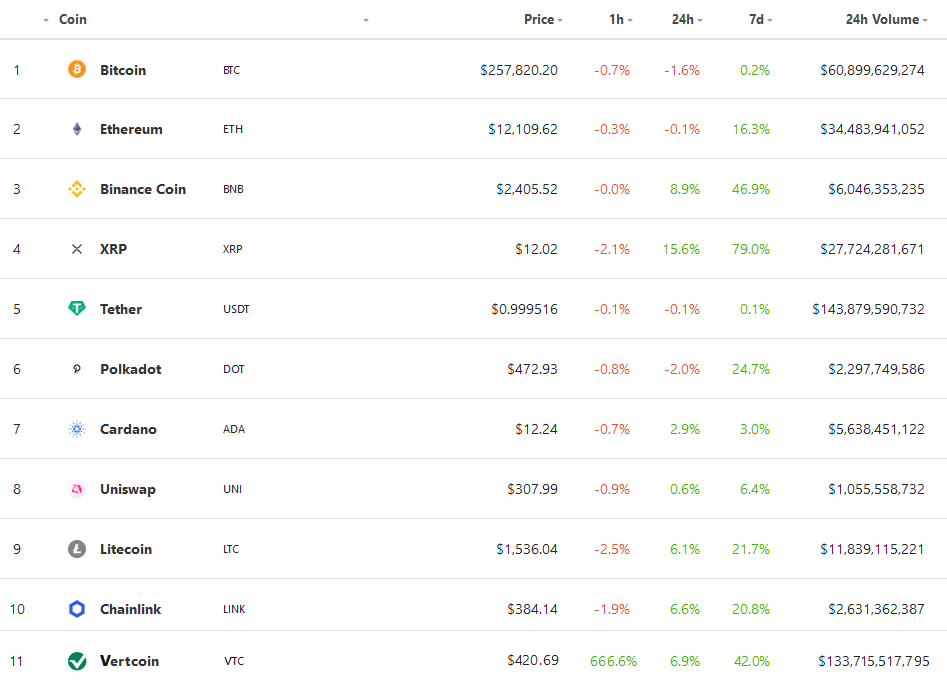Click Chainlink price $384.14
The image size is (947, 682).
(x=532, y=609)
